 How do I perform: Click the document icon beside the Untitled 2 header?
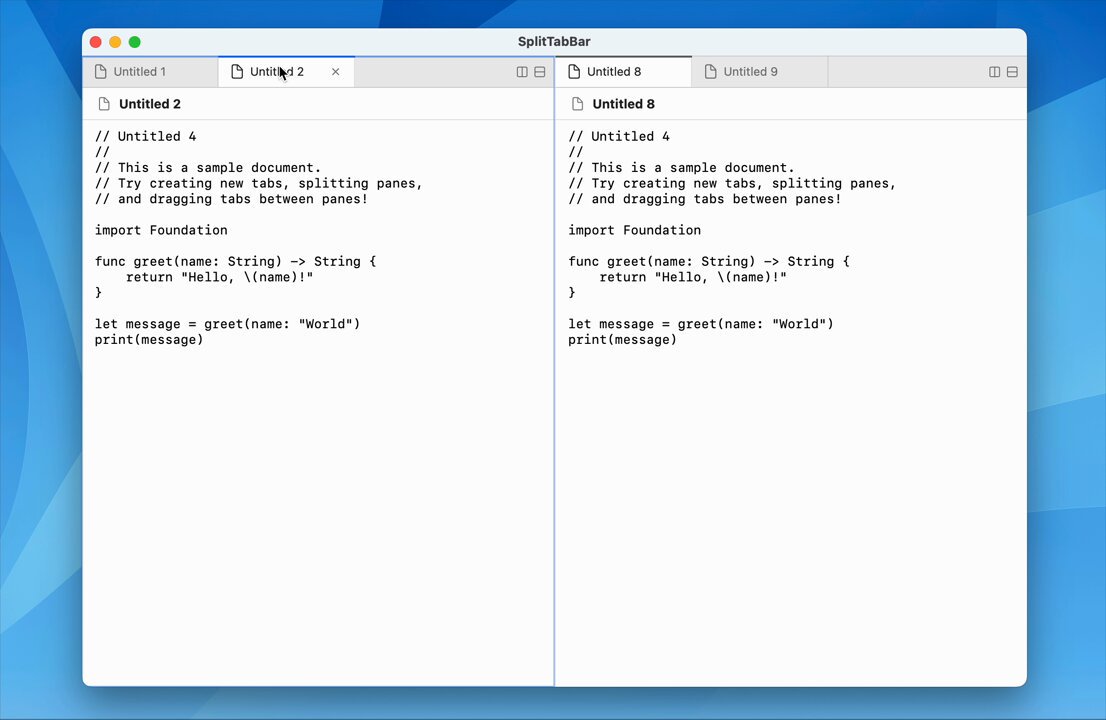click(x=104, y=104)
